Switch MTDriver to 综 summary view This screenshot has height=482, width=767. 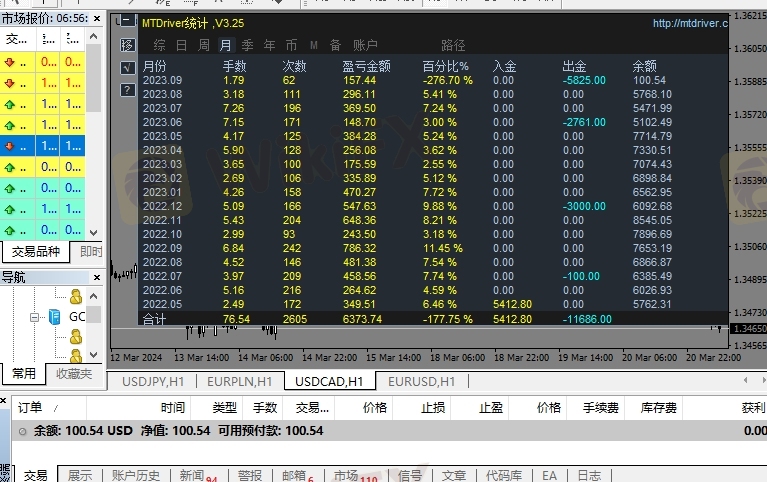pyautogui.click(x=159, y=46)
